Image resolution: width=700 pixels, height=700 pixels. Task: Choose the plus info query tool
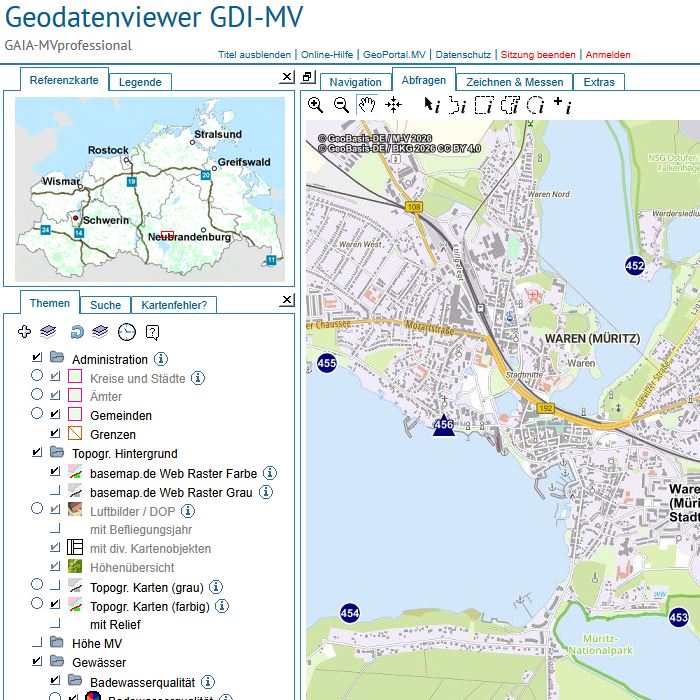(562, 105)
